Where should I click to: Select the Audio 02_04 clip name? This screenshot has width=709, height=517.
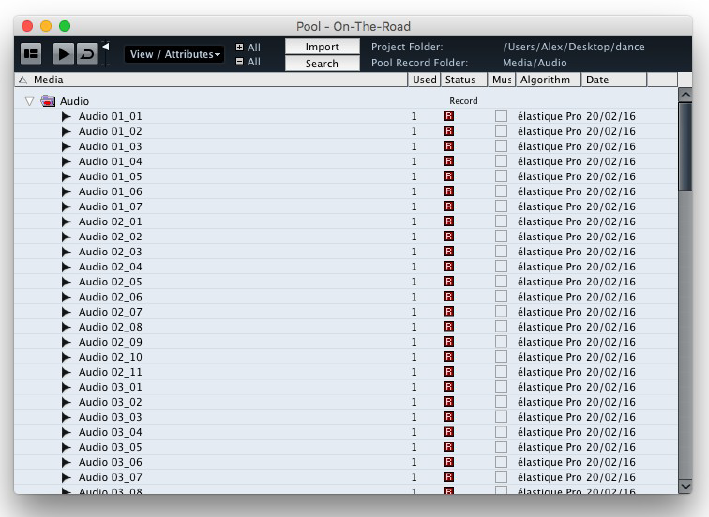click(110, 266)
